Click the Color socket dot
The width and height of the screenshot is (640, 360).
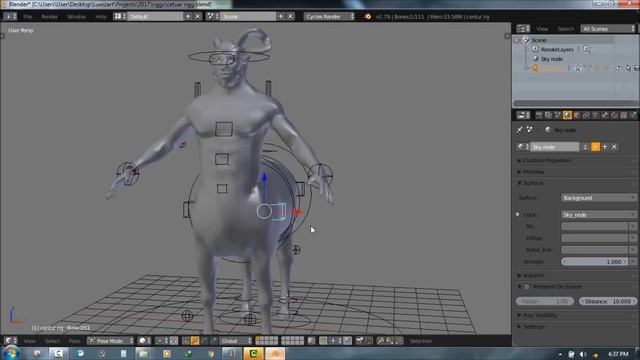coord(518,214)
